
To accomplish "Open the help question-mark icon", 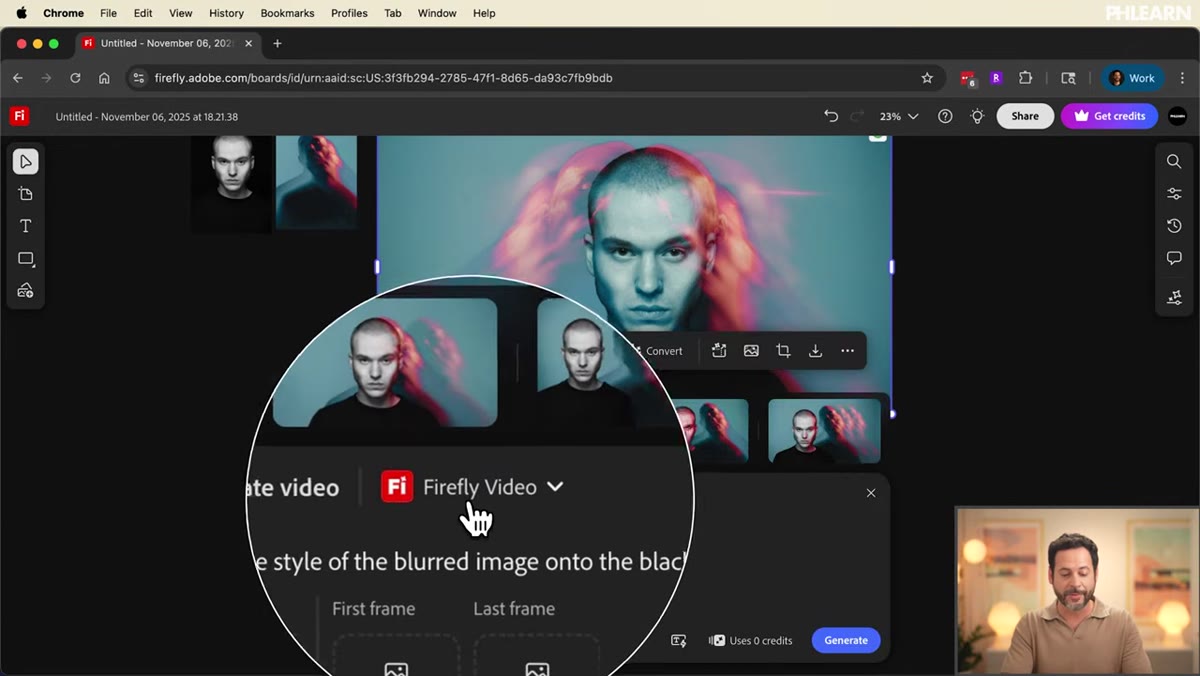I will tap(945, 116).
